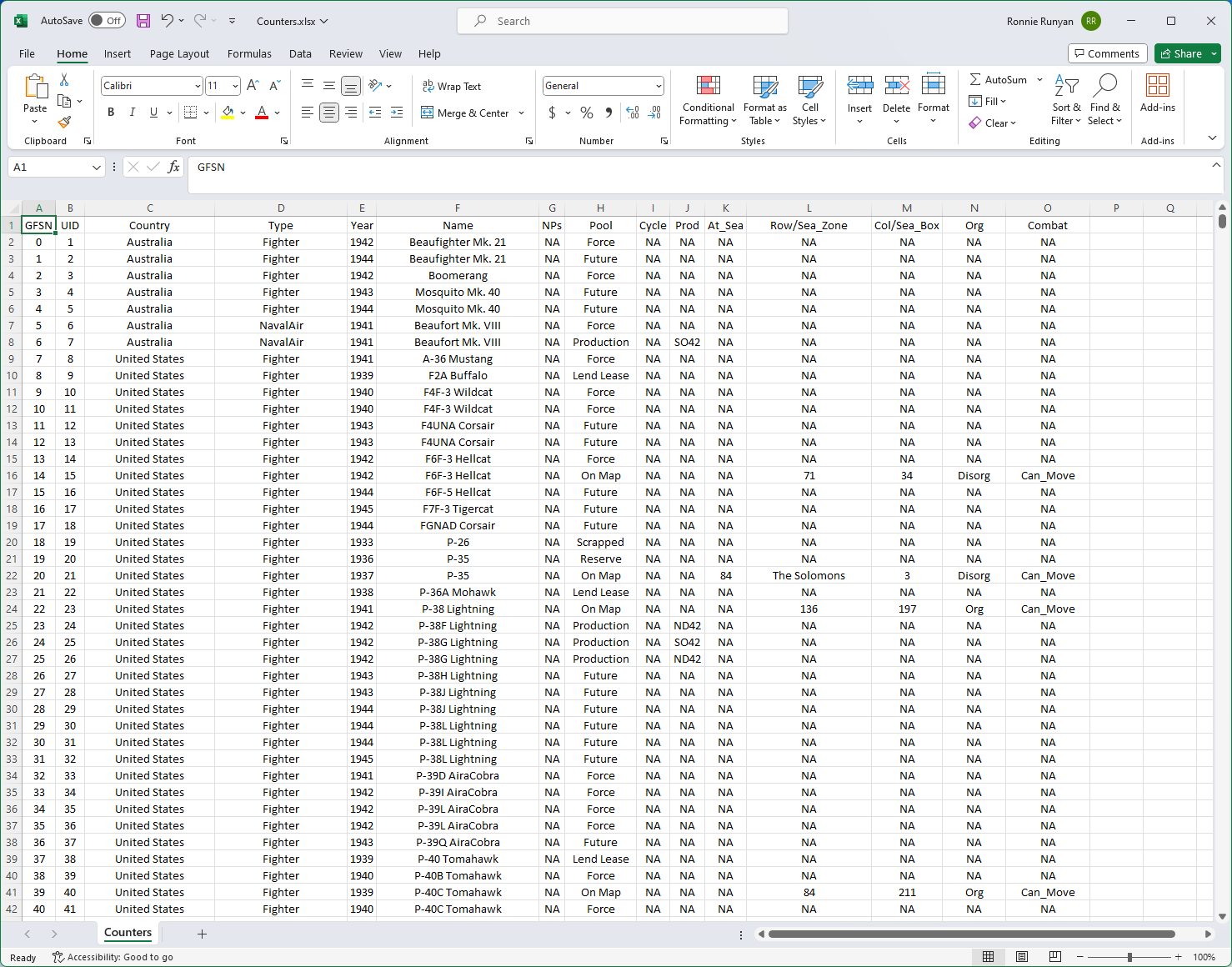Screen dimensions: 1232x967
Task: Click the Format Painter brush icon
Action: (64, 122)
